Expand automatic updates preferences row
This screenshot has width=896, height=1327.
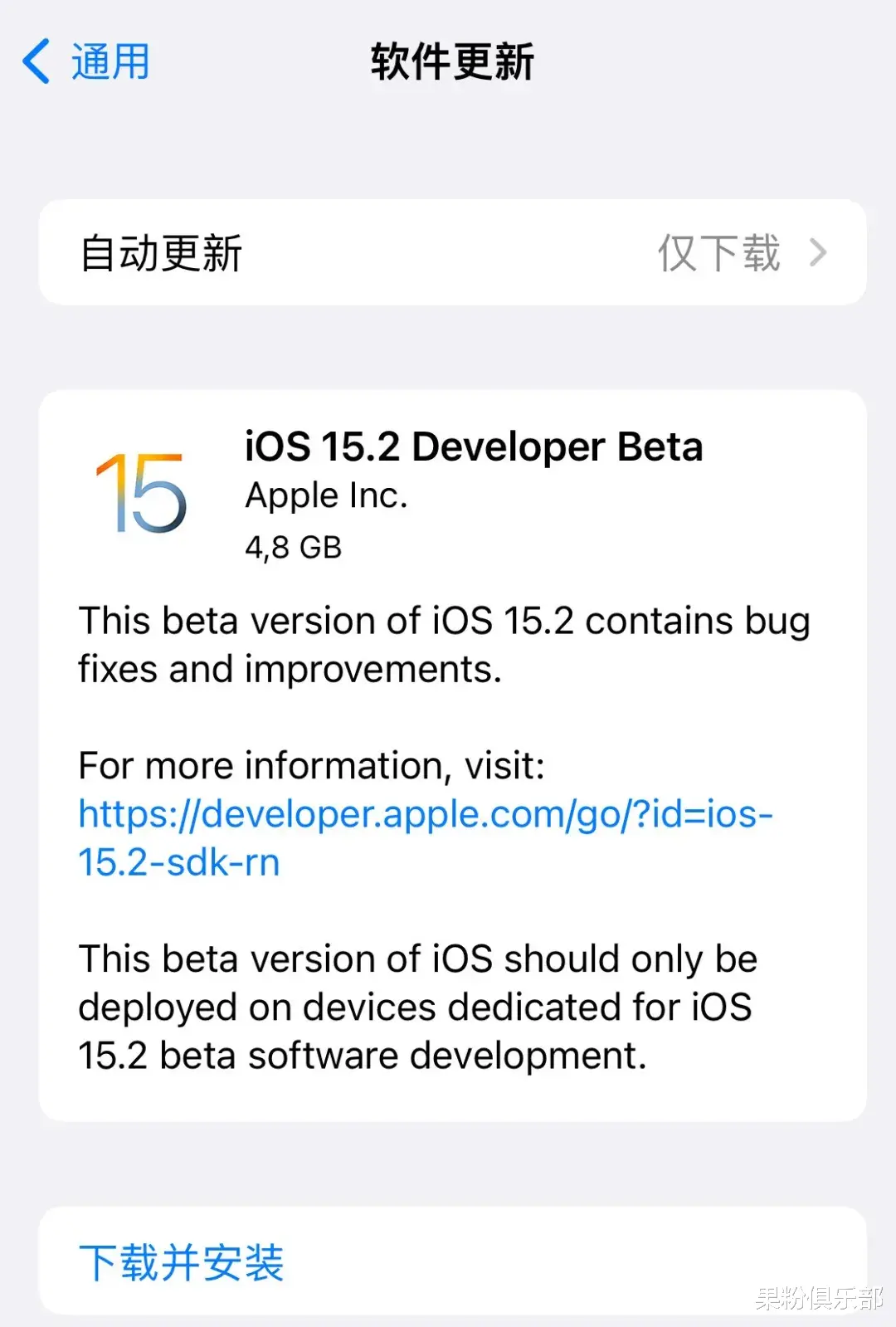point(448,252)
